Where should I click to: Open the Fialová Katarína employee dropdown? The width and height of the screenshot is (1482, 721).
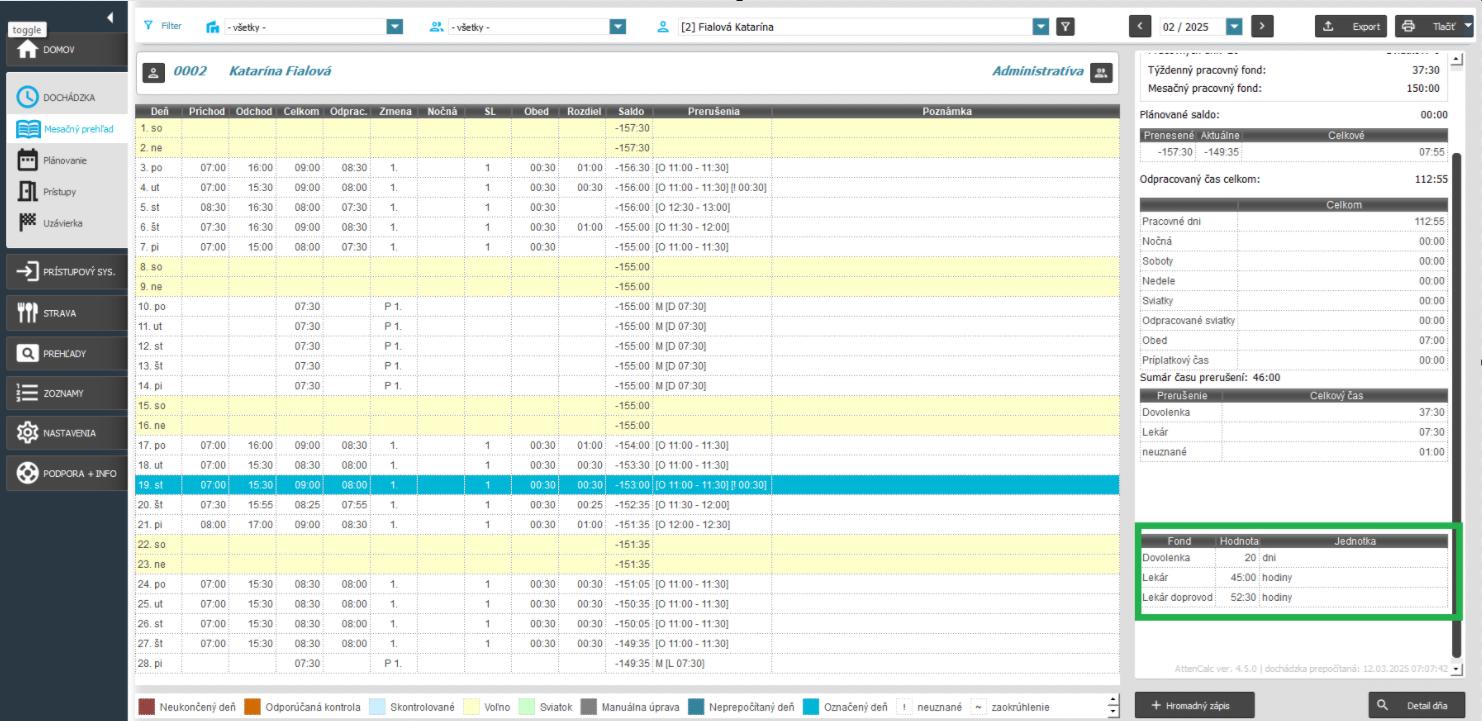click(1042, 27)
